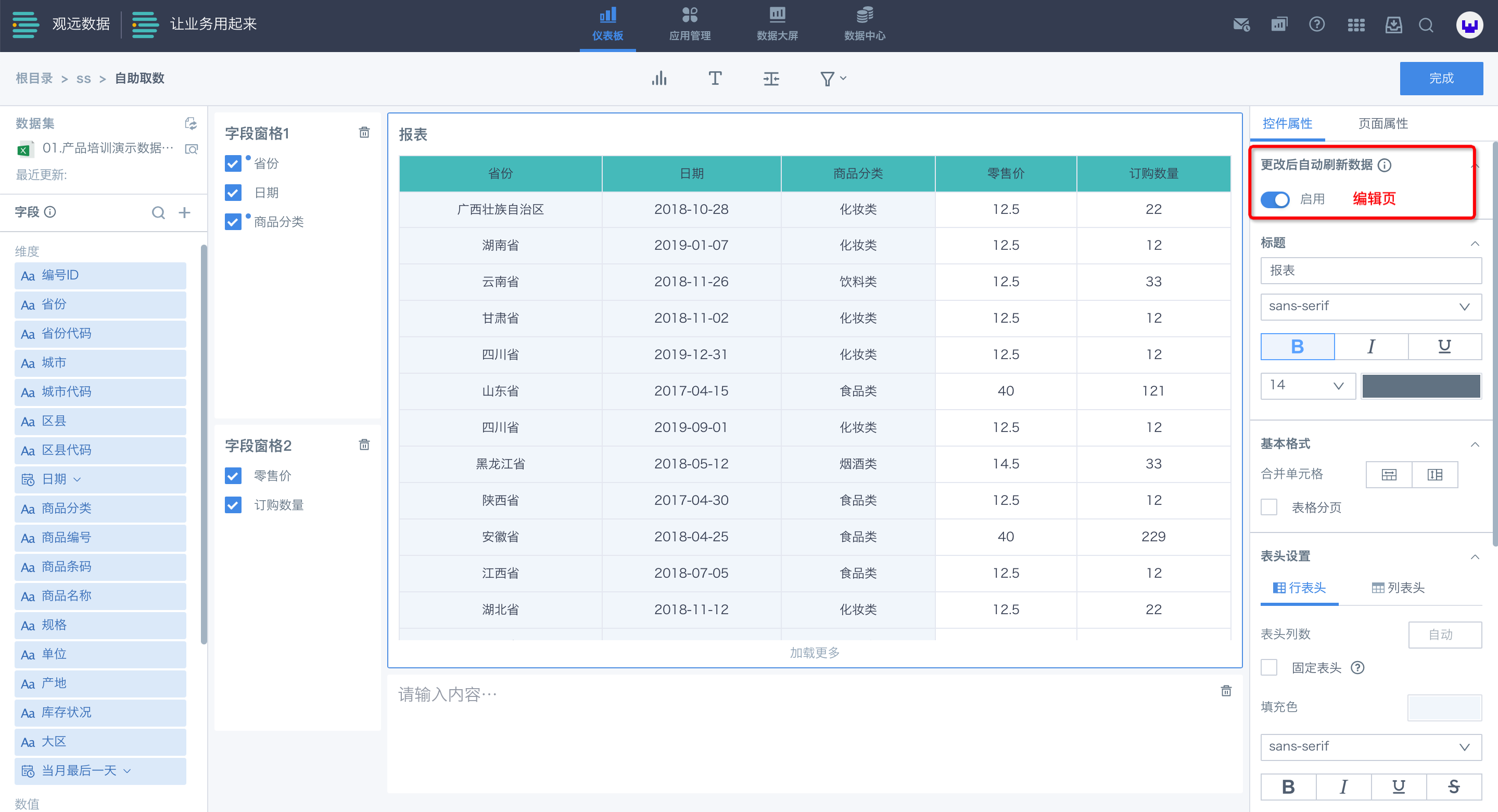The height and width of the screenshot is (812, 1498).
Task: Collapse the 基本格式 section
Action: tap(1475, 444)
